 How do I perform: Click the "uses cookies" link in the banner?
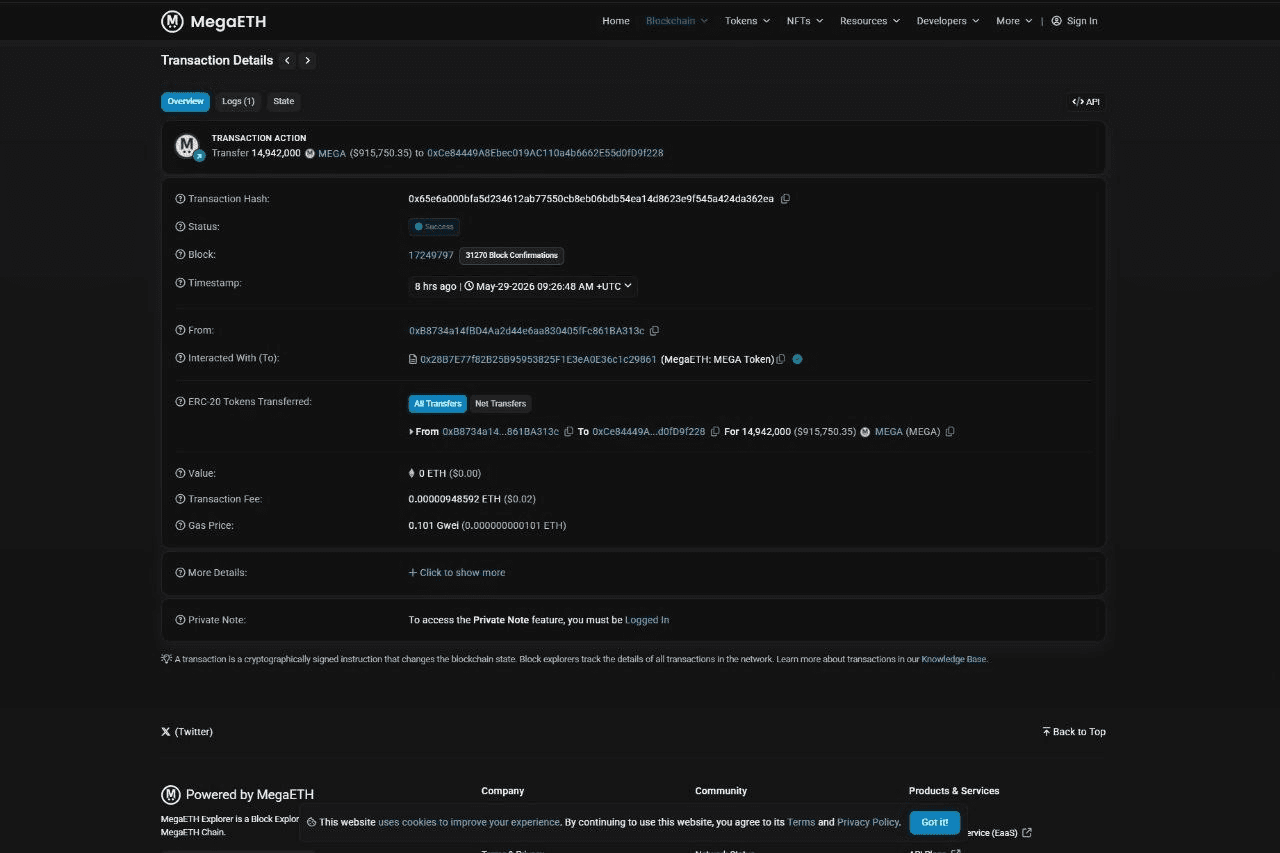(x=469, y=822)
